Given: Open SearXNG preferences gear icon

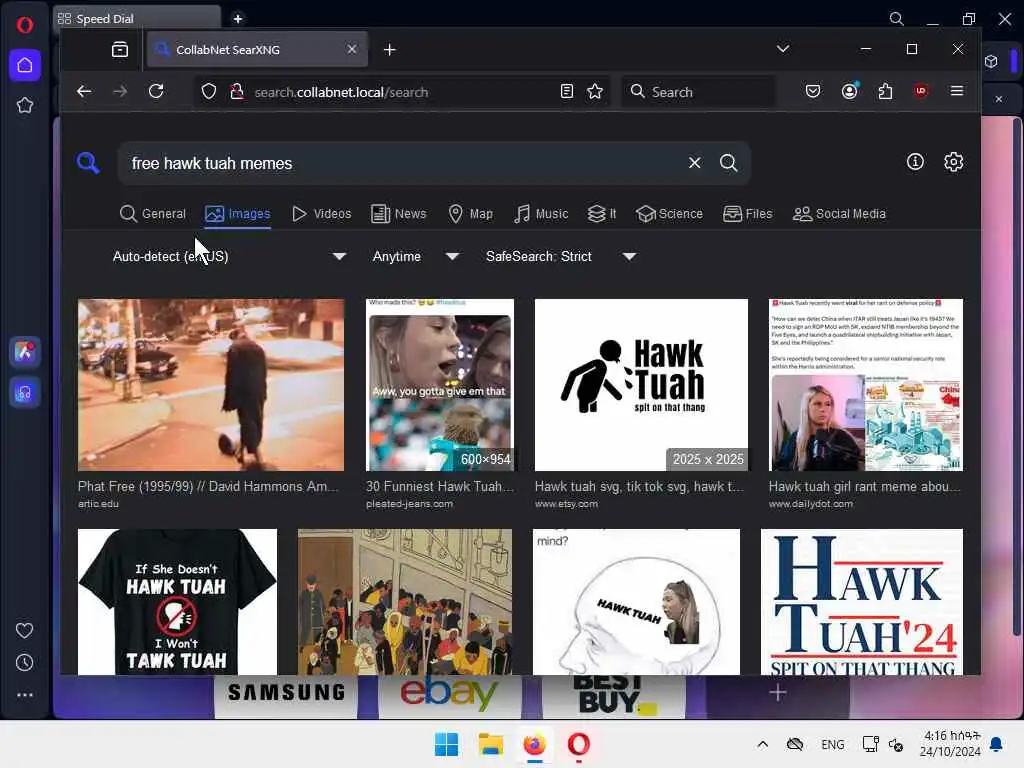Looking at the screenshot, I should [953, 162].
